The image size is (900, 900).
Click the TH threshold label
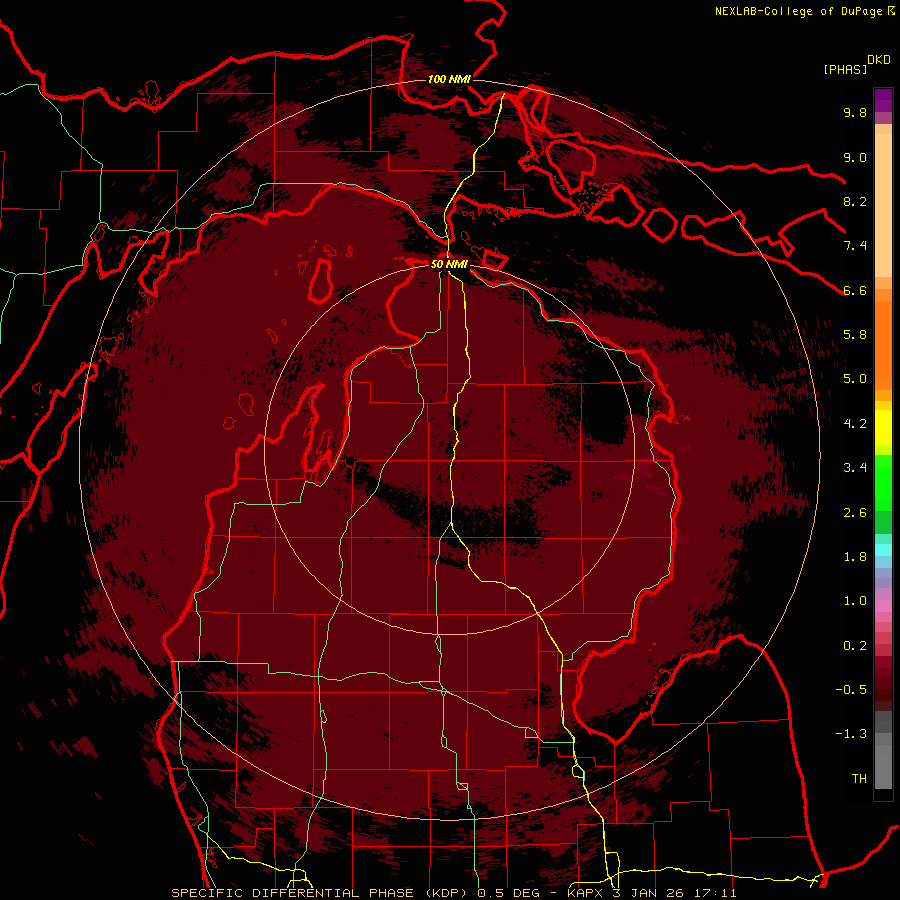point(859,779)
